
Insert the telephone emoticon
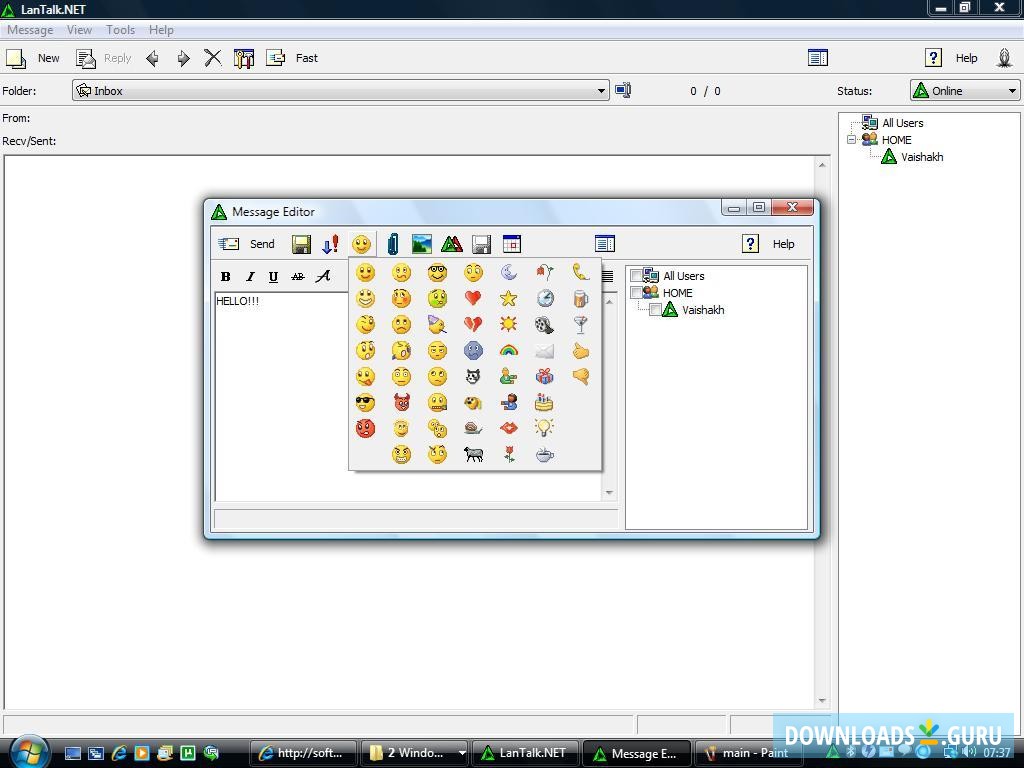(581, 272)
